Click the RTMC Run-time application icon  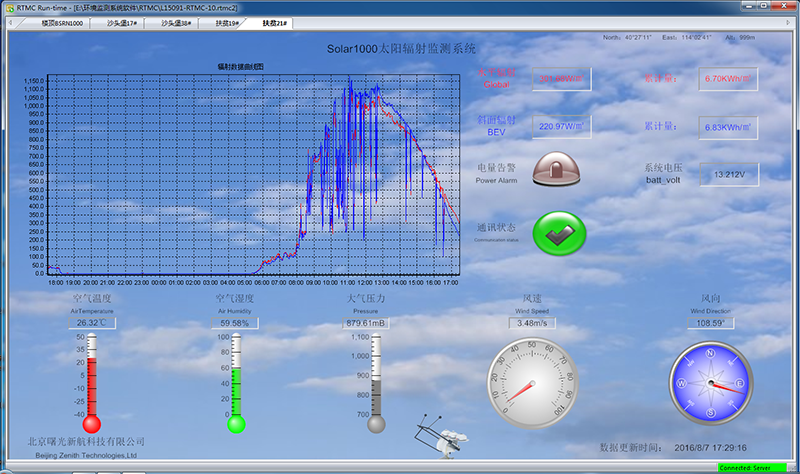tap(9, 8)
